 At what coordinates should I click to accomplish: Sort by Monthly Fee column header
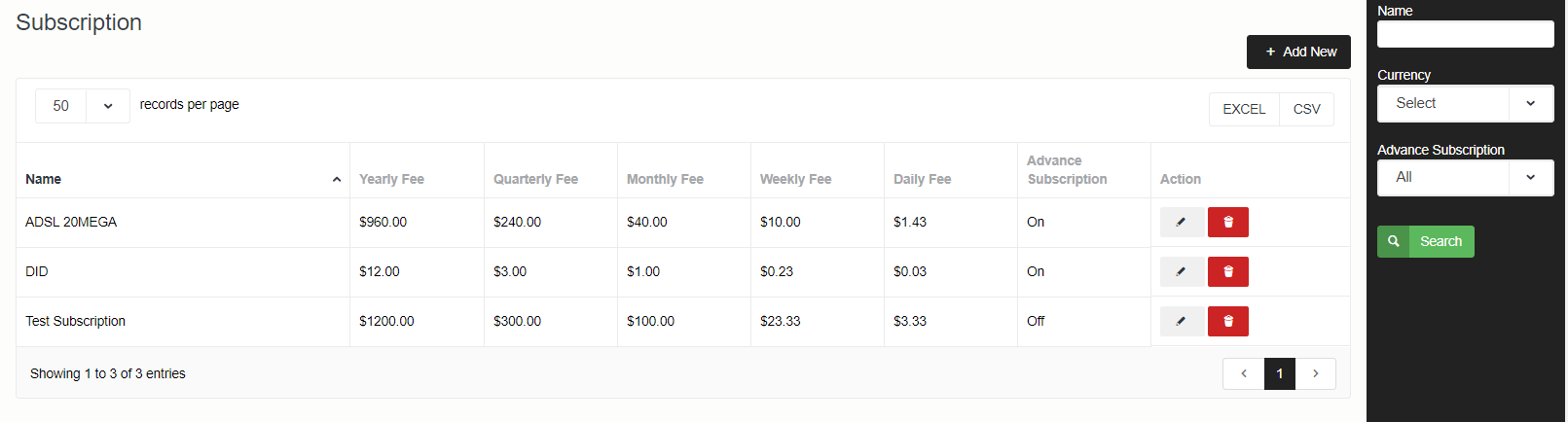[665, 179]
